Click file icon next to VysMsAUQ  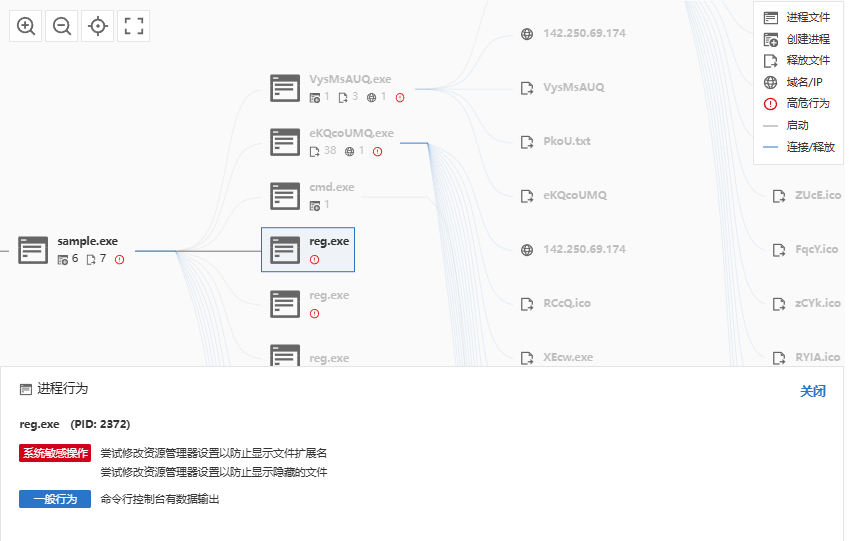click(x=527, y=88)
